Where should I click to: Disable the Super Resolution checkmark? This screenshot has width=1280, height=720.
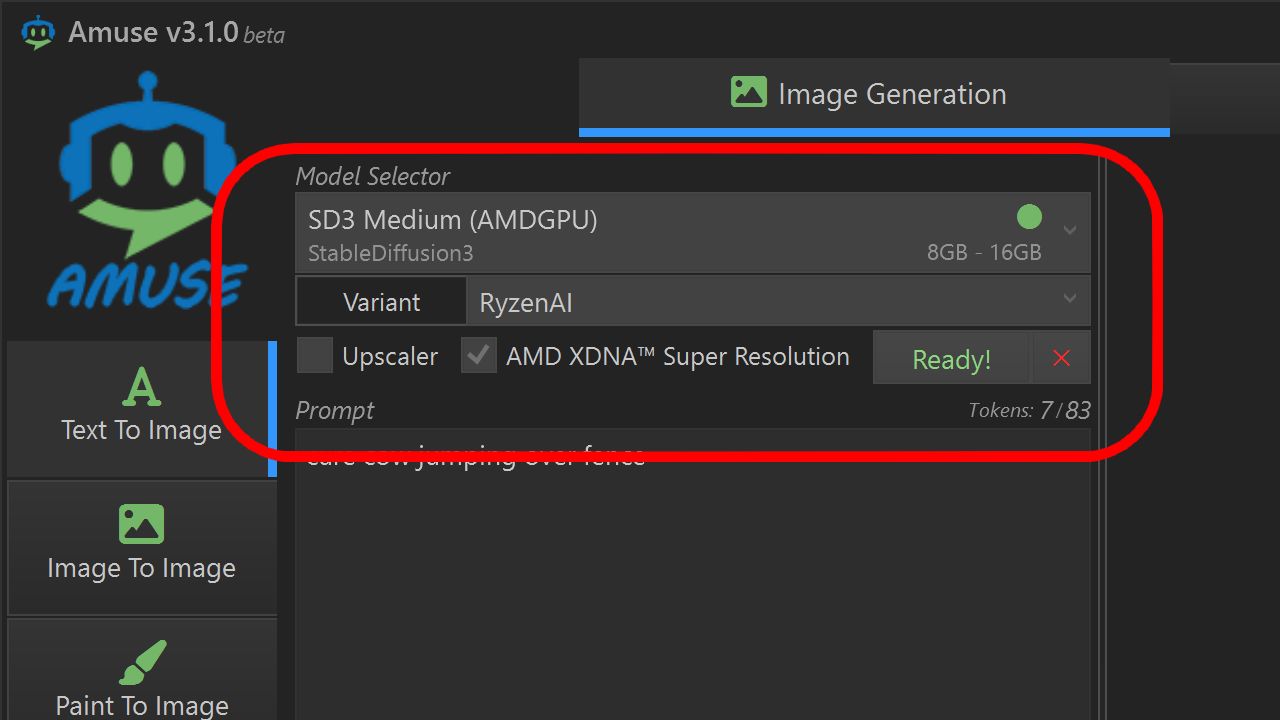pyautogui.click(x=478, y=355)
